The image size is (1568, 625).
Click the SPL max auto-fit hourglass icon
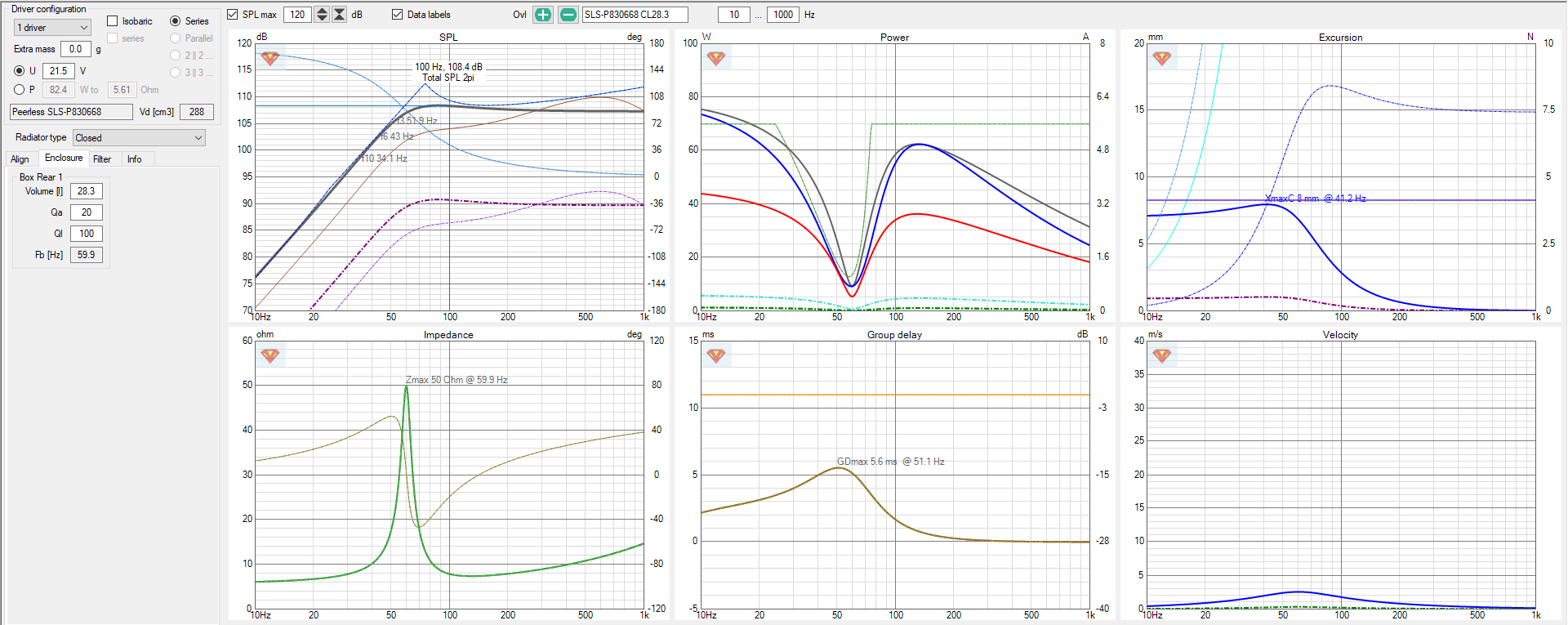[x=340, y=15]
